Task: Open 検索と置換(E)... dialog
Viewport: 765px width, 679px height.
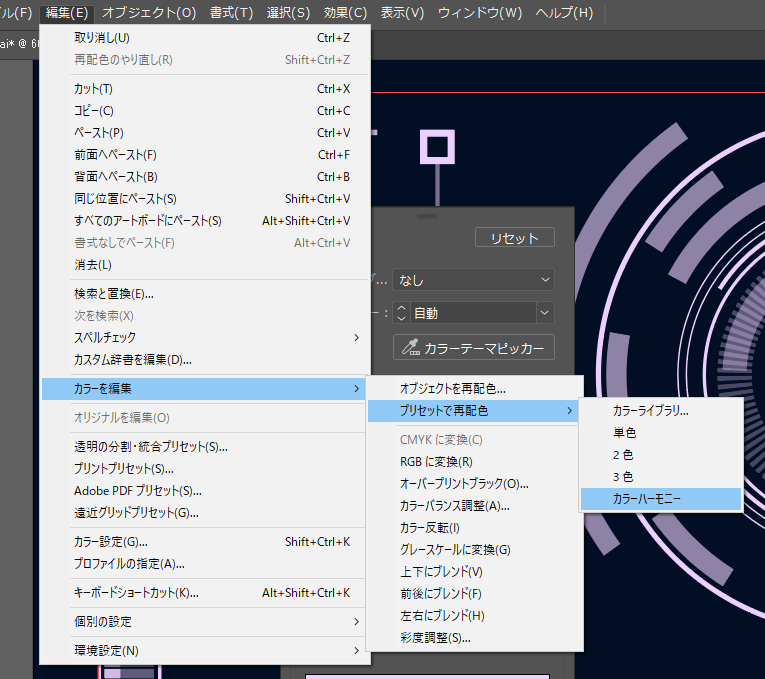Action: click(205, 294)
